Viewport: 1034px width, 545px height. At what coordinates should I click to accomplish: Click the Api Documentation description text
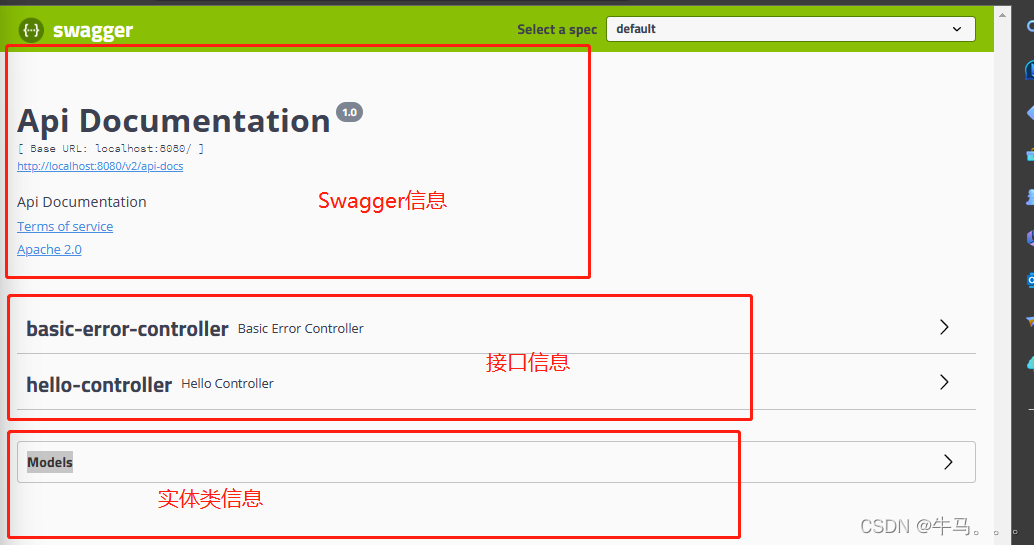(82, 202)
